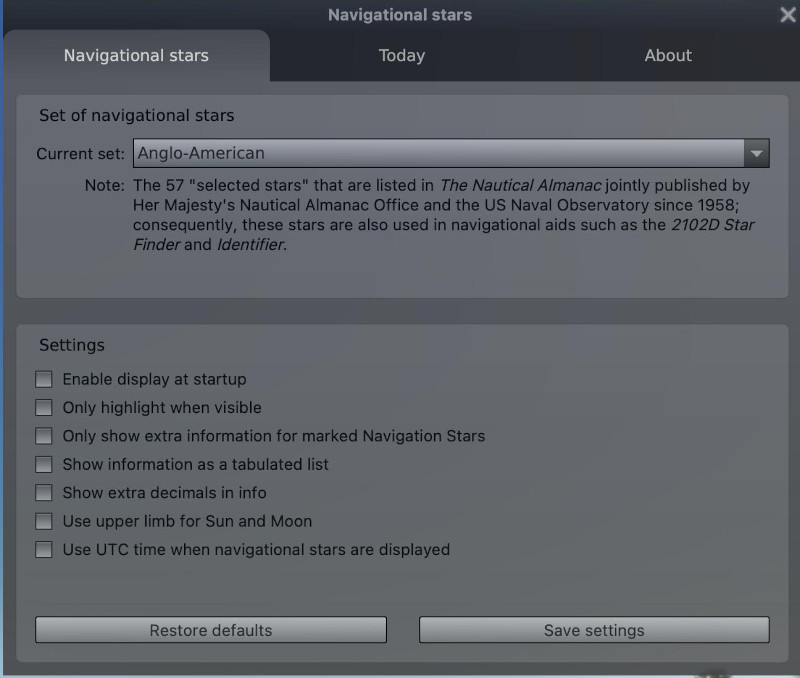
Task: Turn on Show extra decimals in info
Action: [44, 493]
